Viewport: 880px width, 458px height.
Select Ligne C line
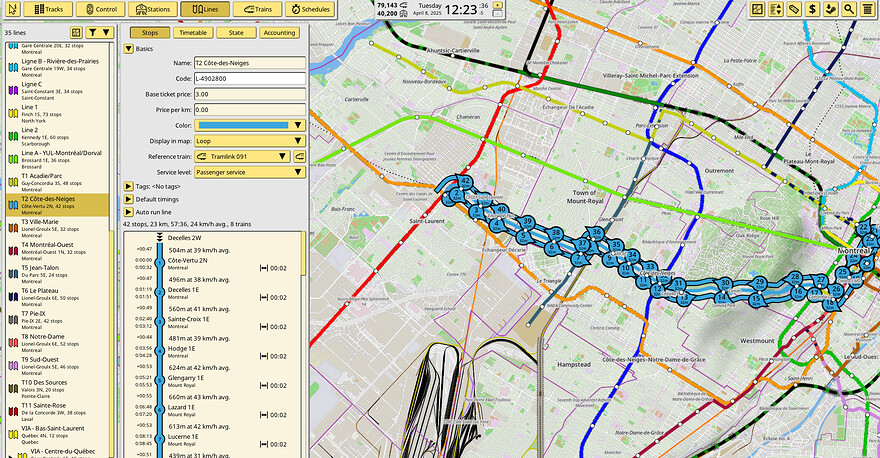pos(57,90)
